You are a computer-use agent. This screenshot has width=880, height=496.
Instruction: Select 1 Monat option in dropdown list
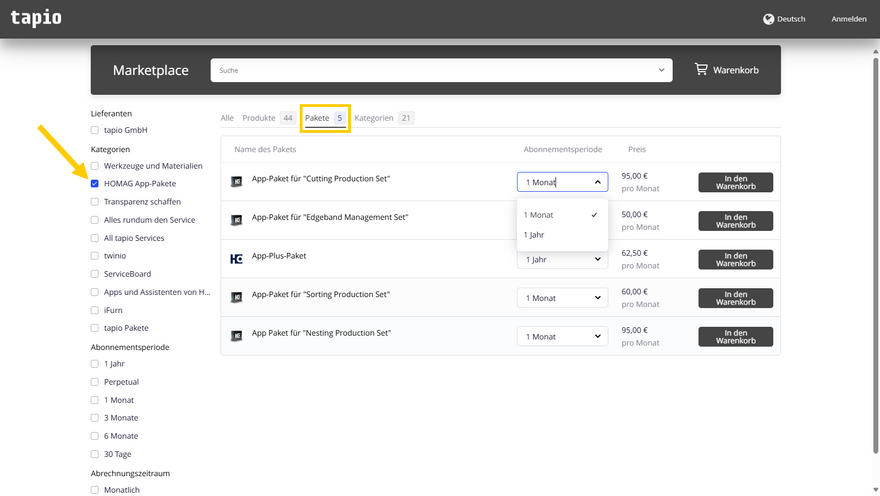[562, 215]
